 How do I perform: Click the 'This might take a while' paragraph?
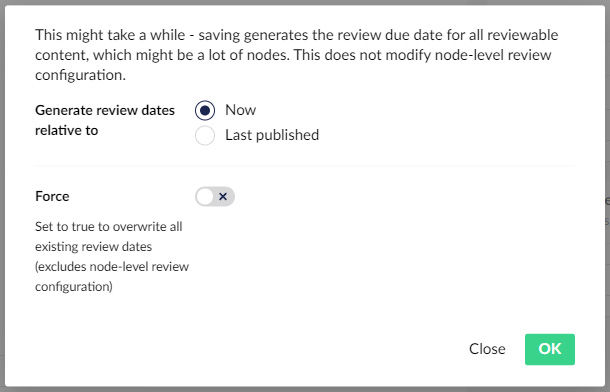296,55
